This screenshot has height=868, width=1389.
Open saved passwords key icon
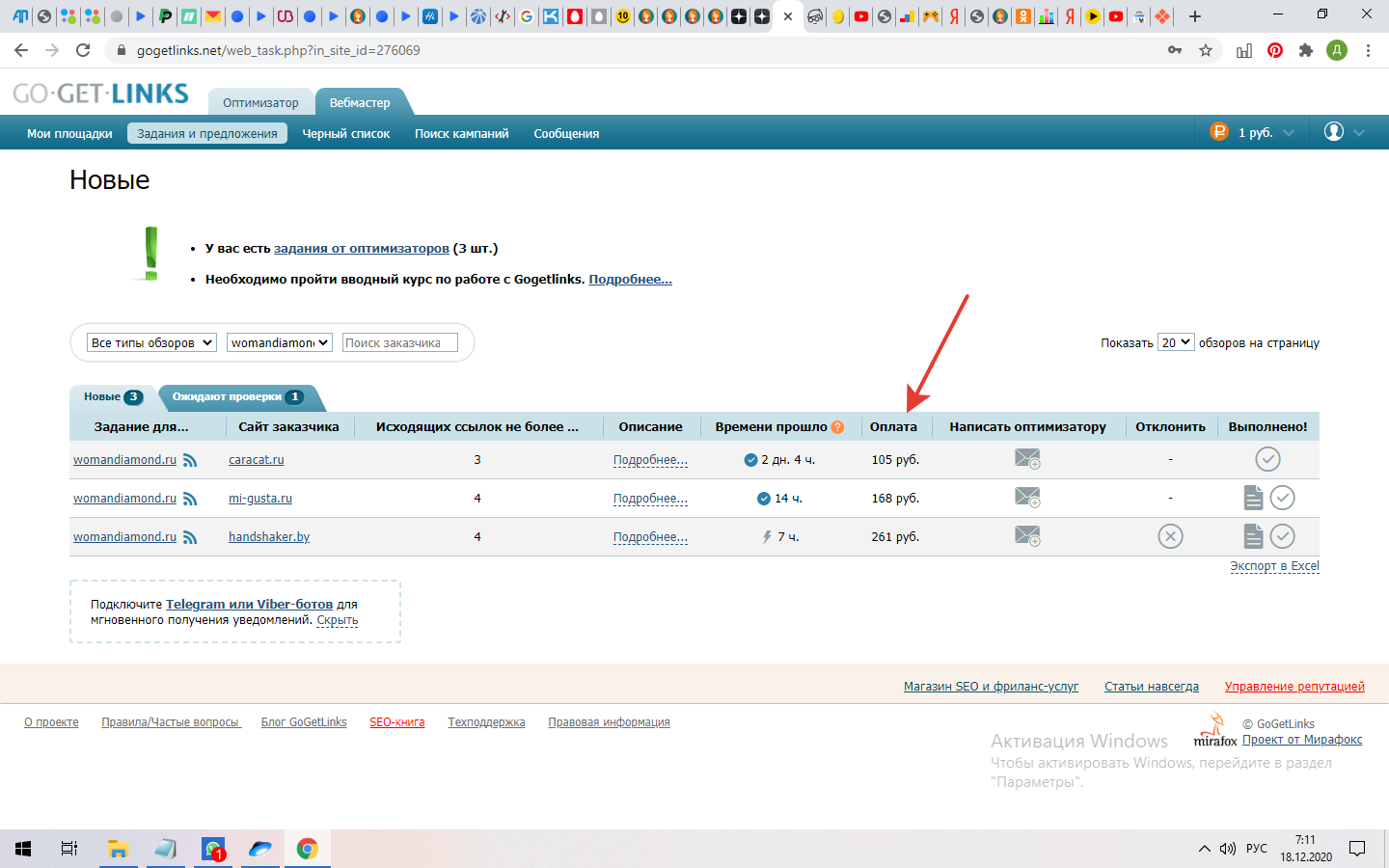point(1175,50)
